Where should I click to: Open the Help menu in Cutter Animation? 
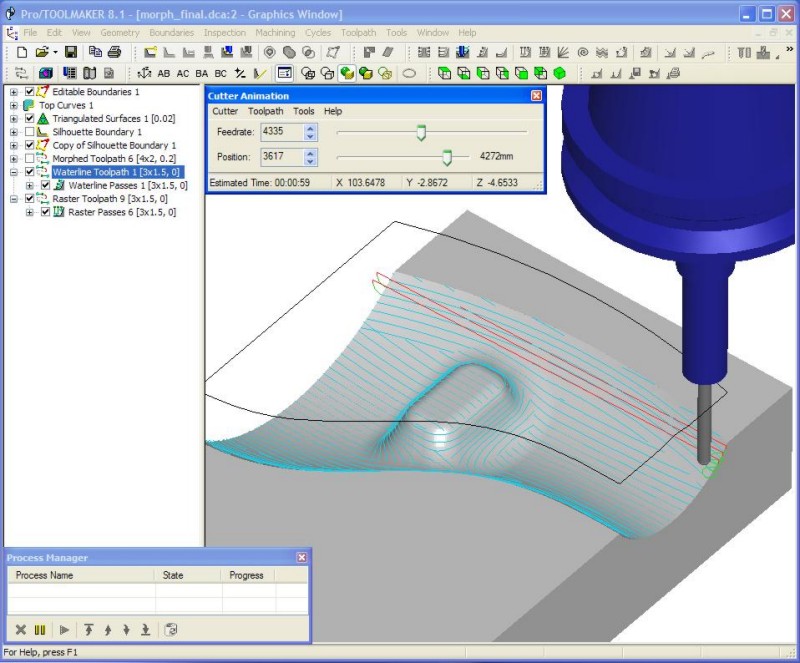click(x=333, y=111)
